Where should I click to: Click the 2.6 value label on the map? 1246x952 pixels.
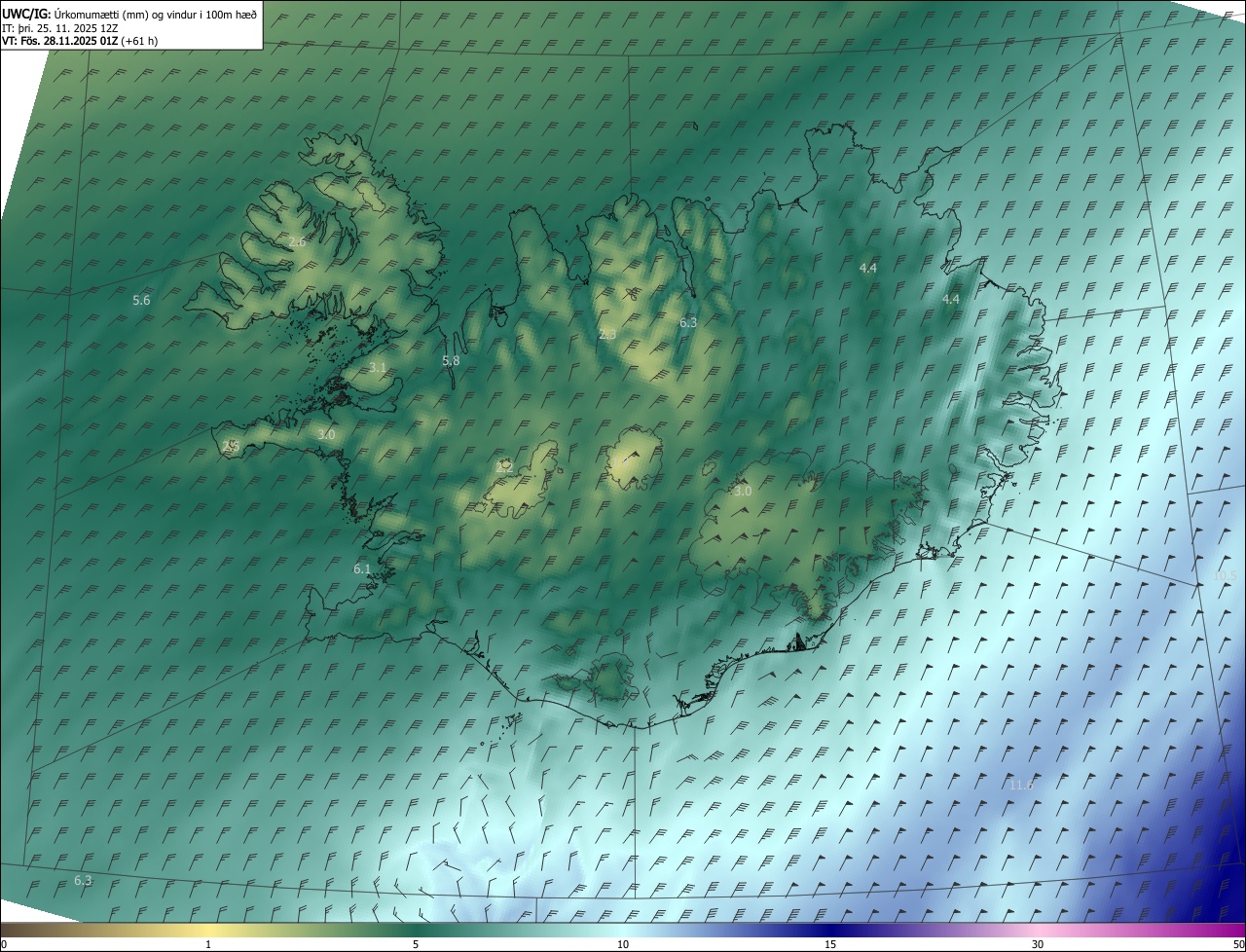298,241
